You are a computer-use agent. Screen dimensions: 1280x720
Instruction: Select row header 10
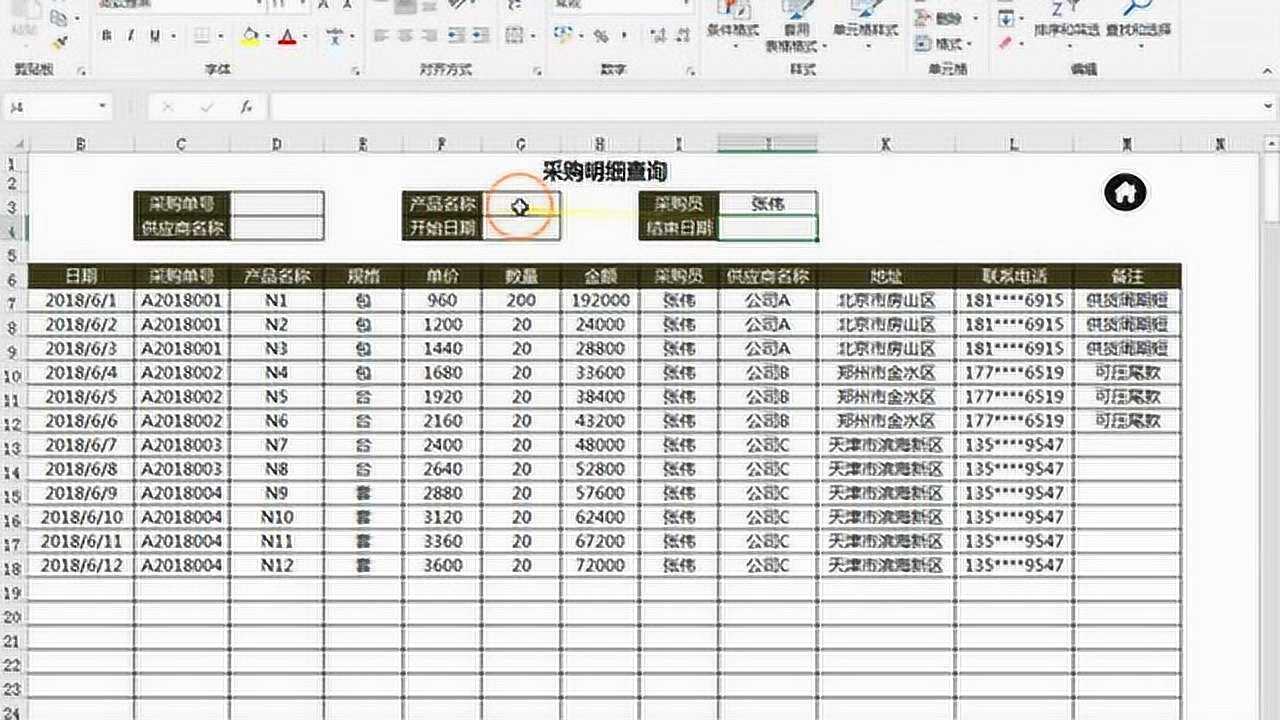[x=13, y=373]
